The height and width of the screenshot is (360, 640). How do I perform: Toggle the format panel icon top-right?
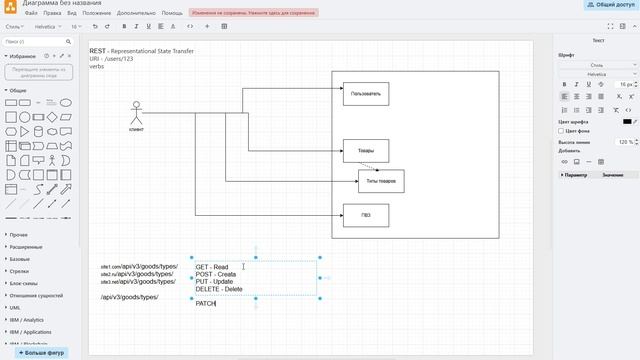622,27
